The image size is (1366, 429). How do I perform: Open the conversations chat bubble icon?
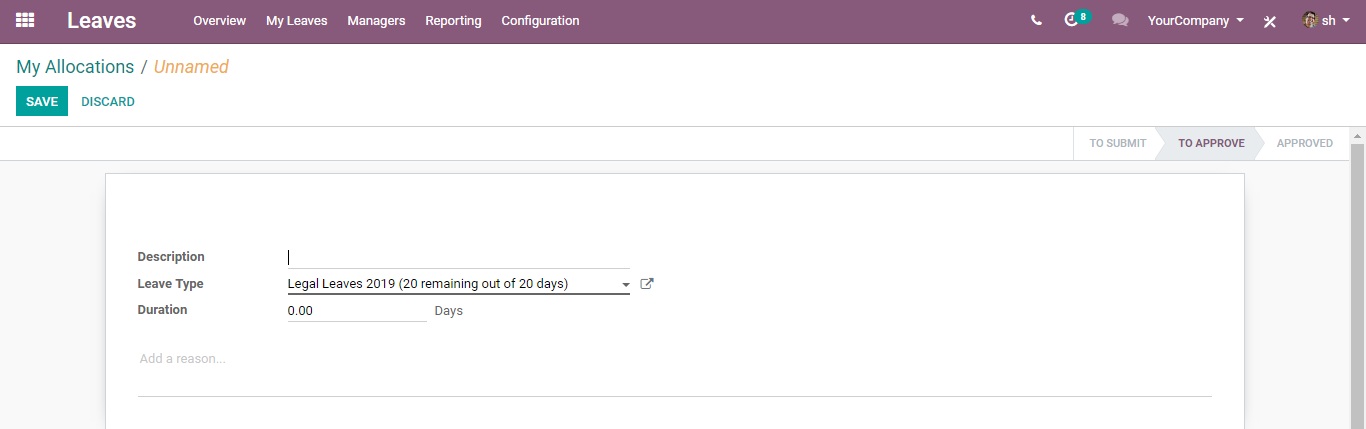[1120, 20]
